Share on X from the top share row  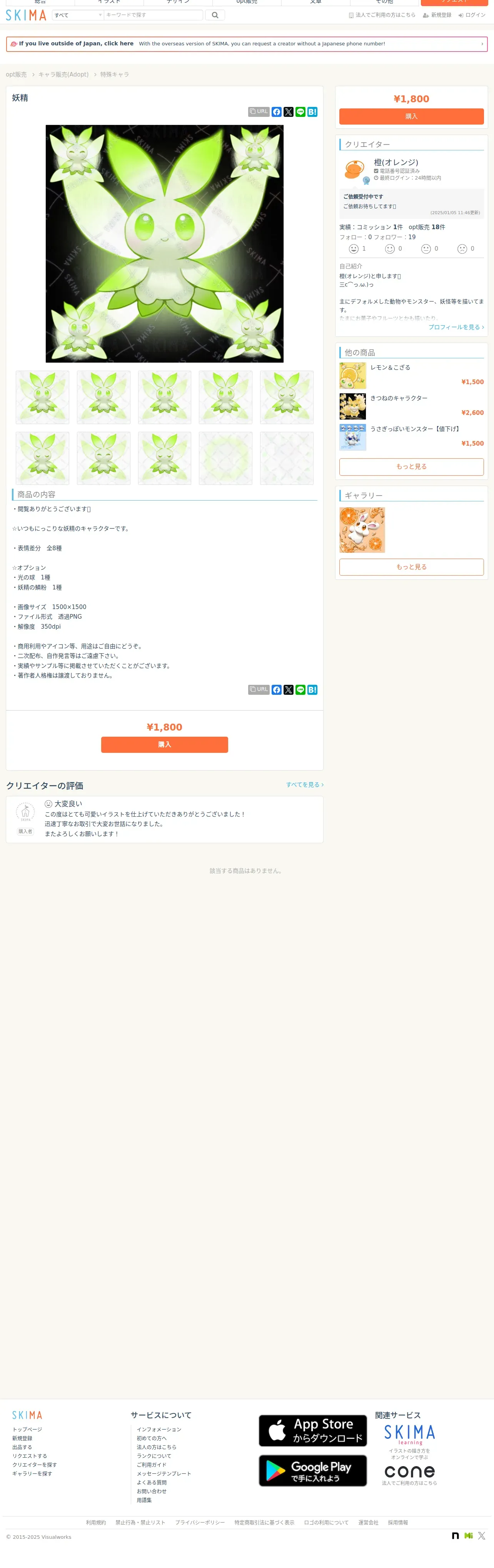pyautogui.click(x=289, y=112)
